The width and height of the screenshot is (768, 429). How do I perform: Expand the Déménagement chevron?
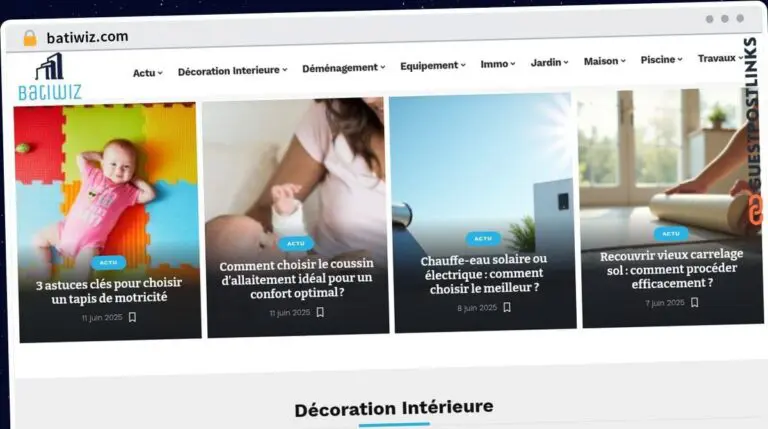pos(383,67)
